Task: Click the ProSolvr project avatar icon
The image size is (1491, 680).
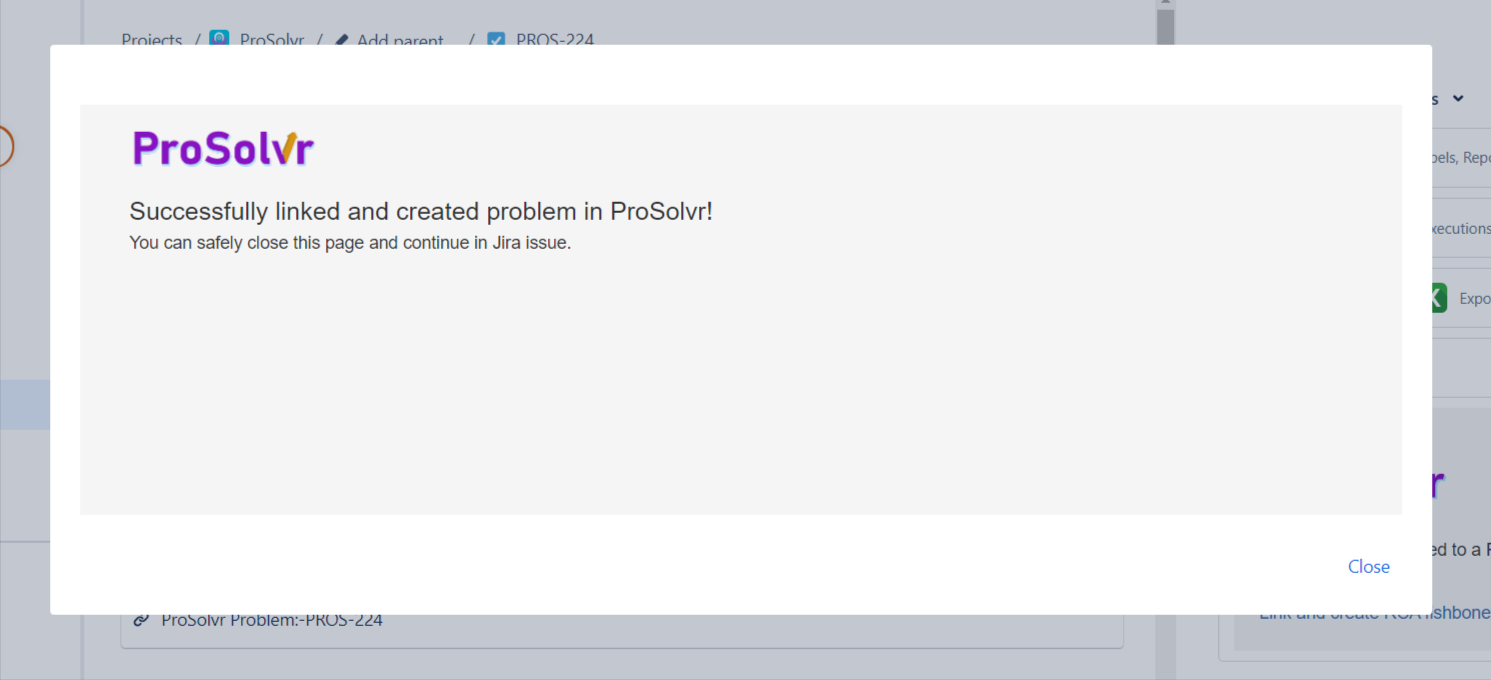Action: pos(219,39)
